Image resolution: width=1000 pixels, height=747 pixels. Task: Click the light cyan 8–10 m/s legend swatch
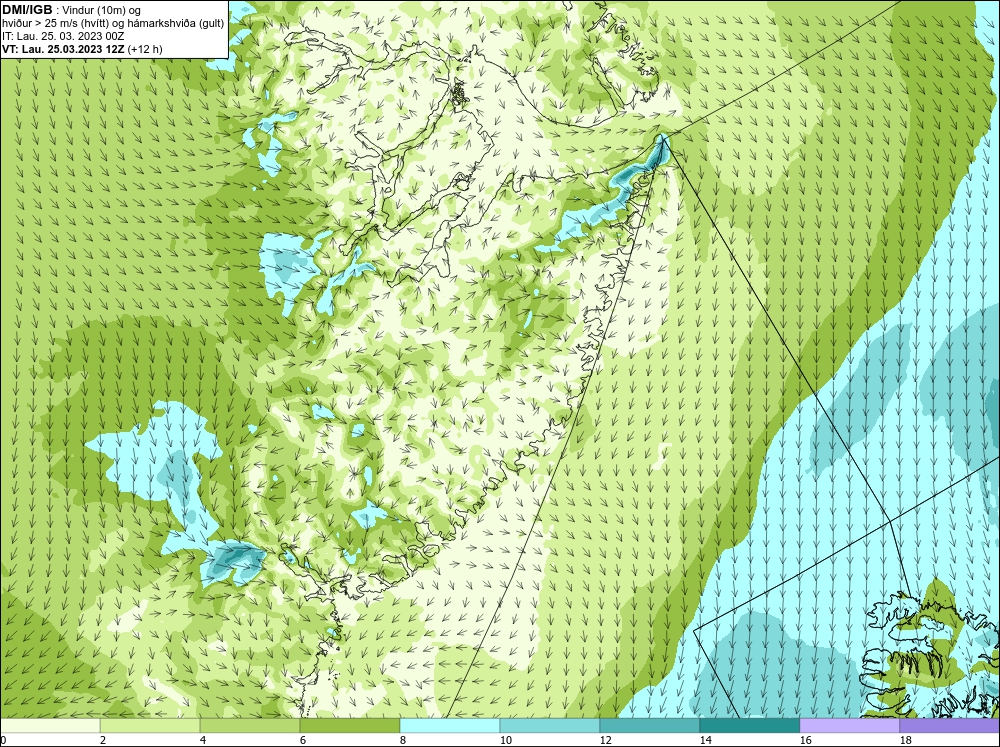point(450,726)
